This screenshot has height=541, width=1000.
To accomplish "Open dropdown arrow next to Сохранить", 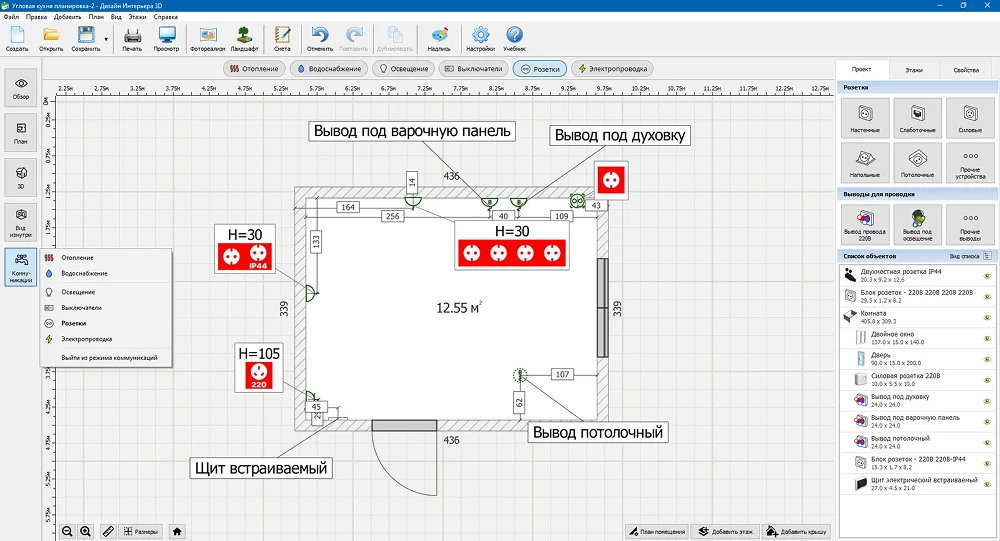I will 106,40.
